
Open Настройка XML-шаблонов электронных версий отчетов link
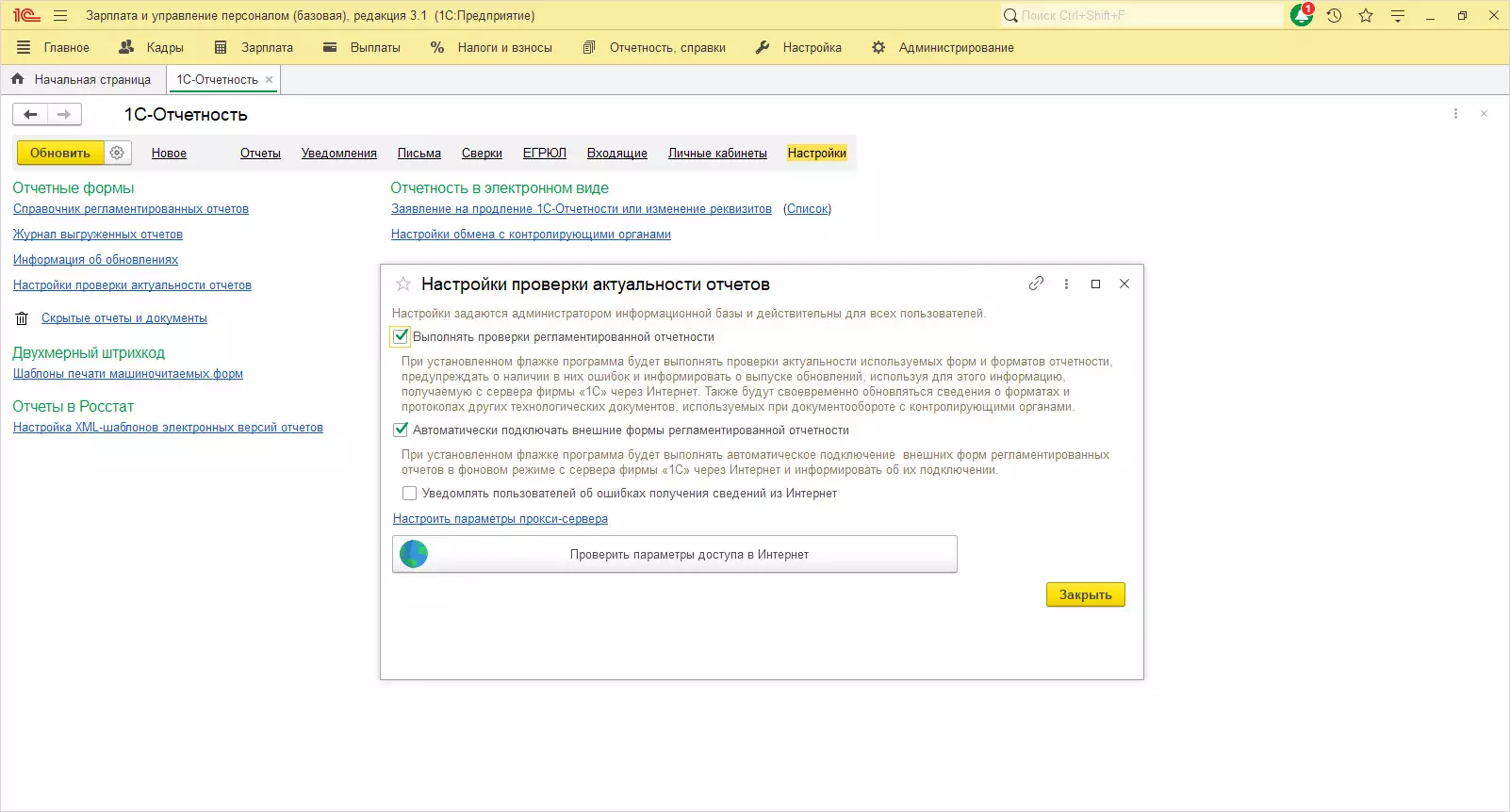tap(168, 428)
